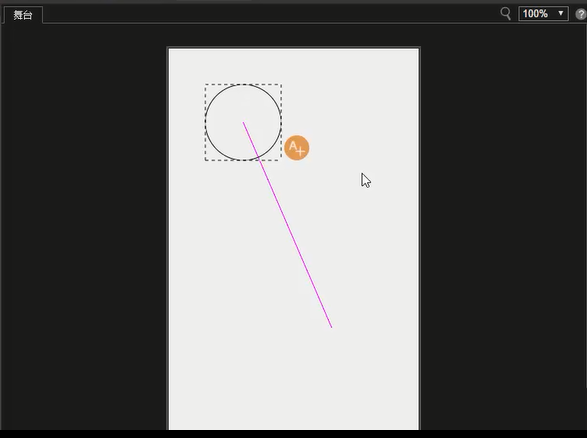Click the bottom-left corner of dashed selection box
The width and height of the screenshot is (587, 438).
pos(205,160)
